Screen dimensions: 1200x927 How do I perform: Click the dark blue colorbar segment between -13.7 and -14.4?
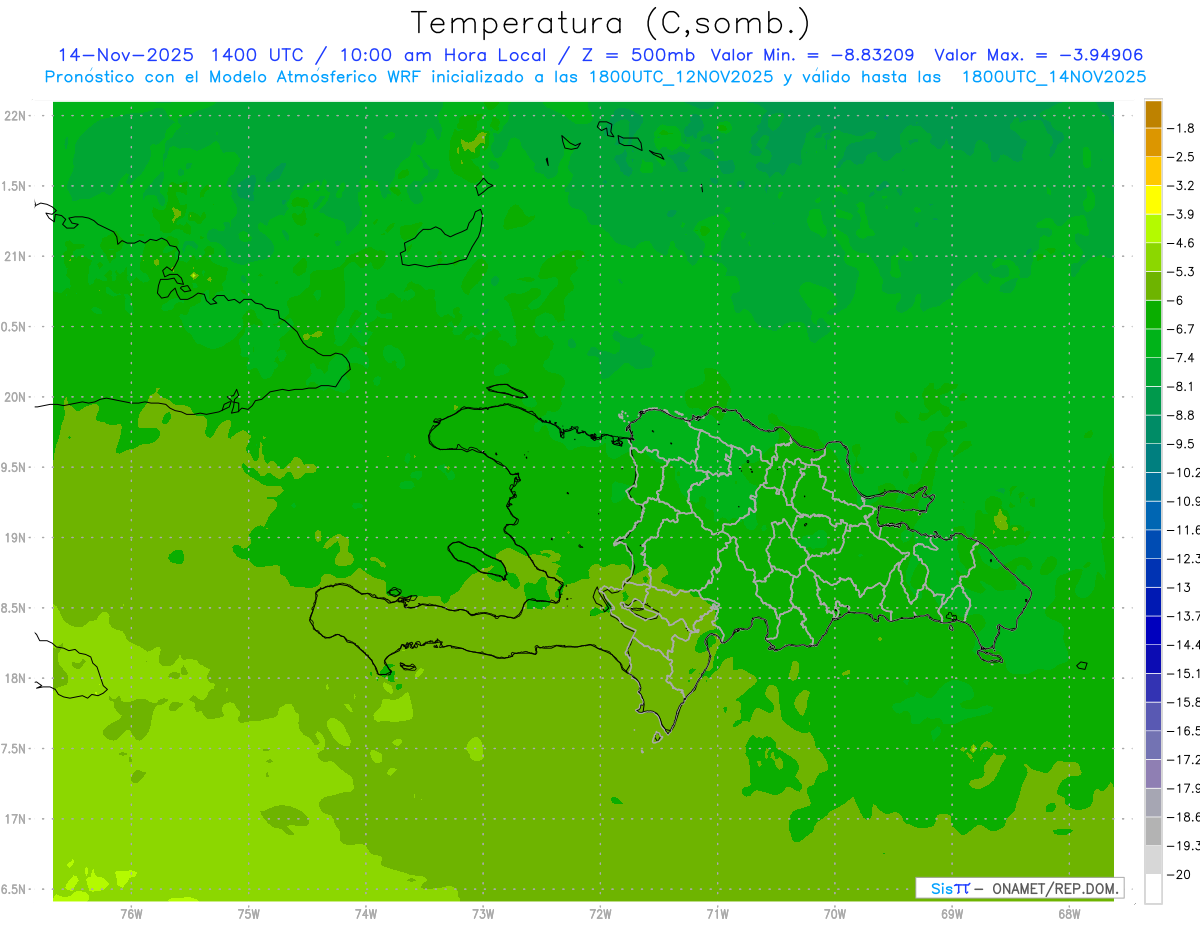tap(1153, 630)
